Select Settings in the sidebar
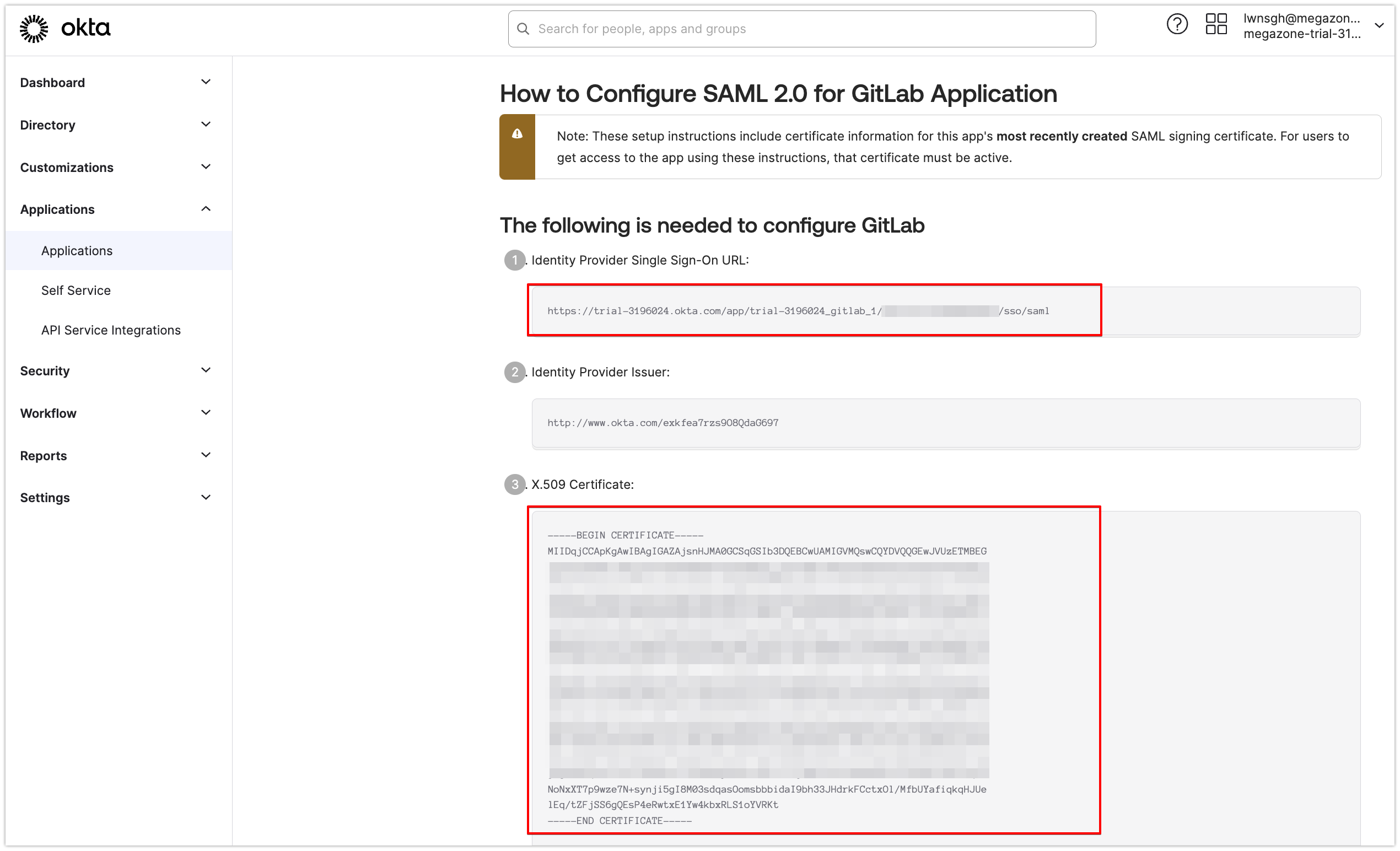1400x851 pixels. (45, 498)
